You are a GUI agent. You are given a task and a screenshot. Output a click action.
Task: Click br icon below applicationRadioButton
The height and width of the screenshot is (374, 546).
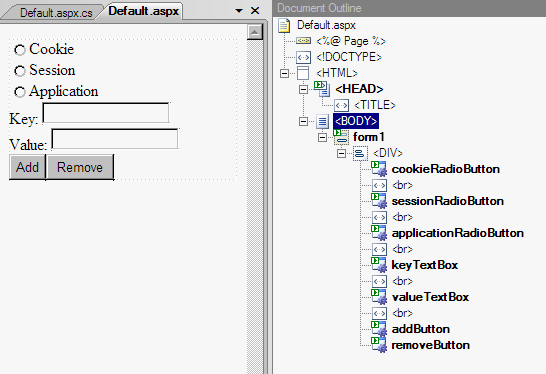click(379, 249)
